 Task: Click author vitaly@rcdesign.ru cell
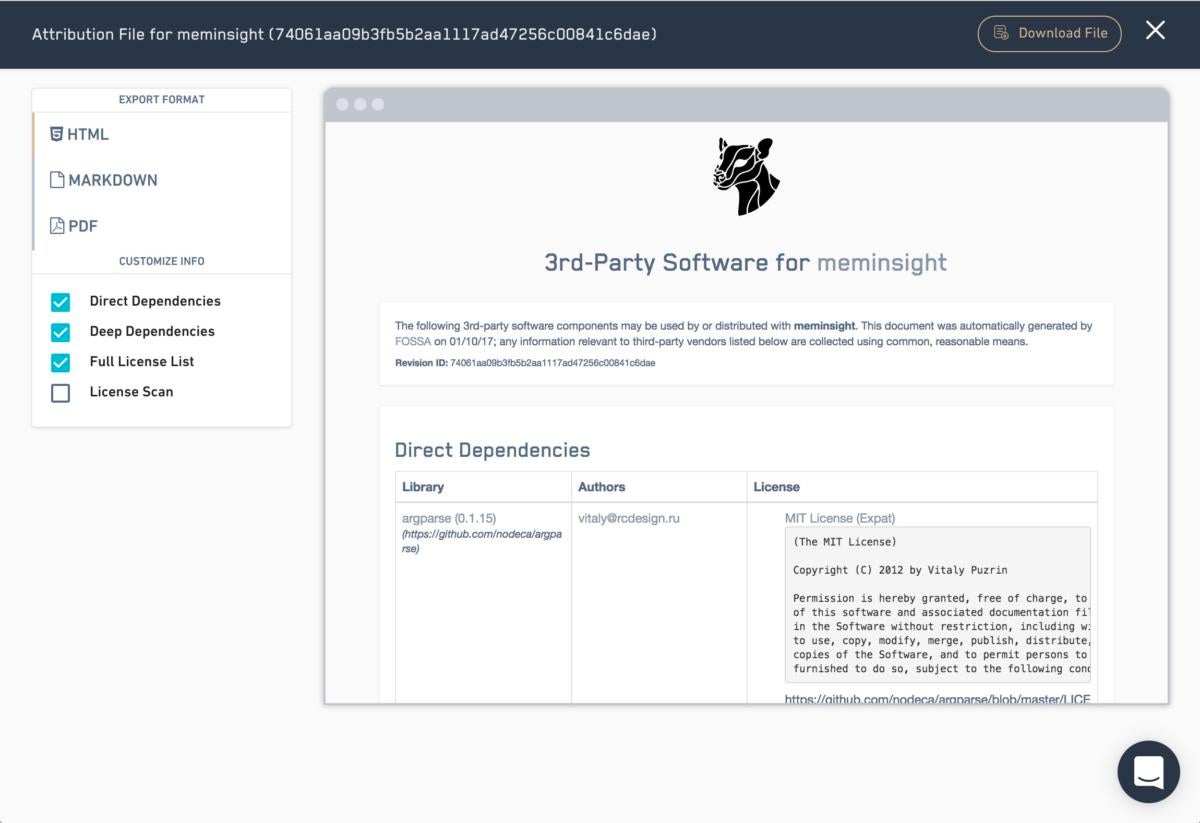pyautogui.click(x=629, y=518)
